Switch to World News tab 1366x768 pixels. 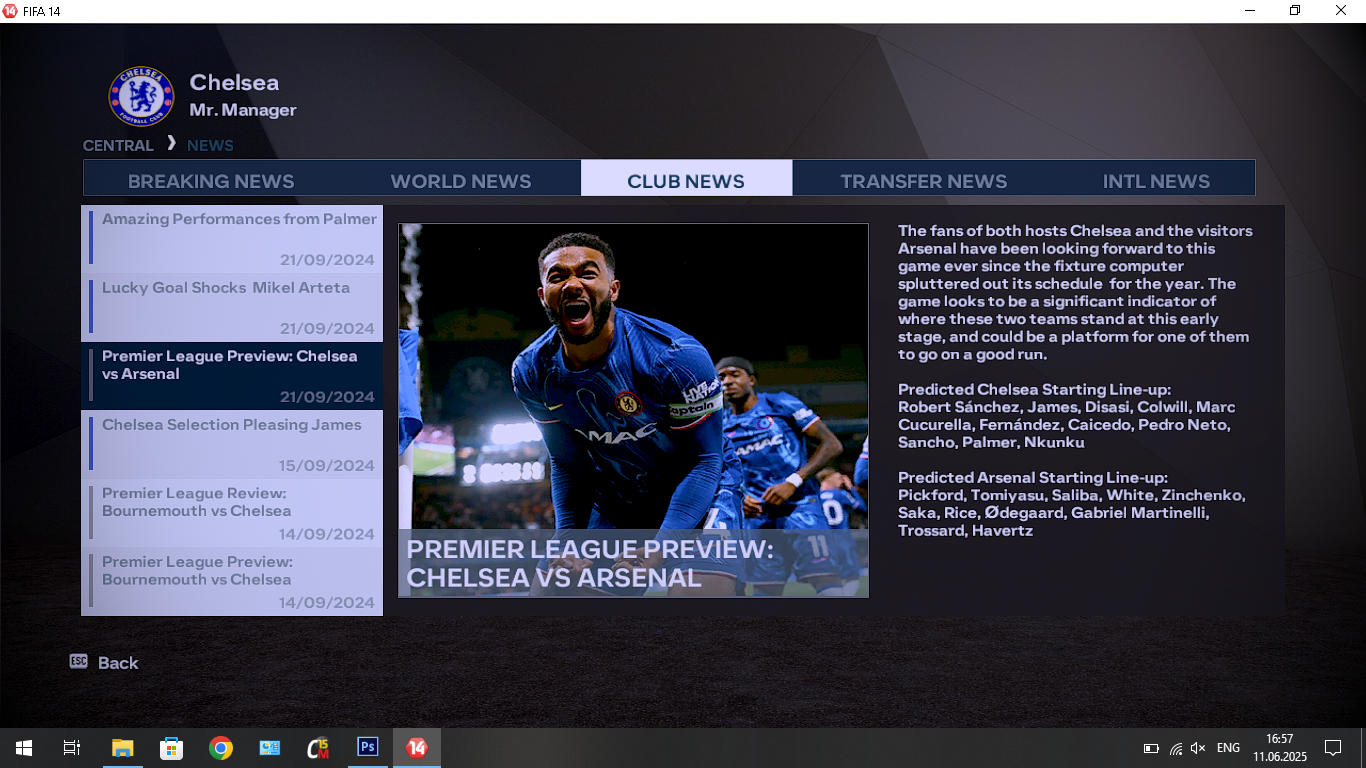coord(461,181)
